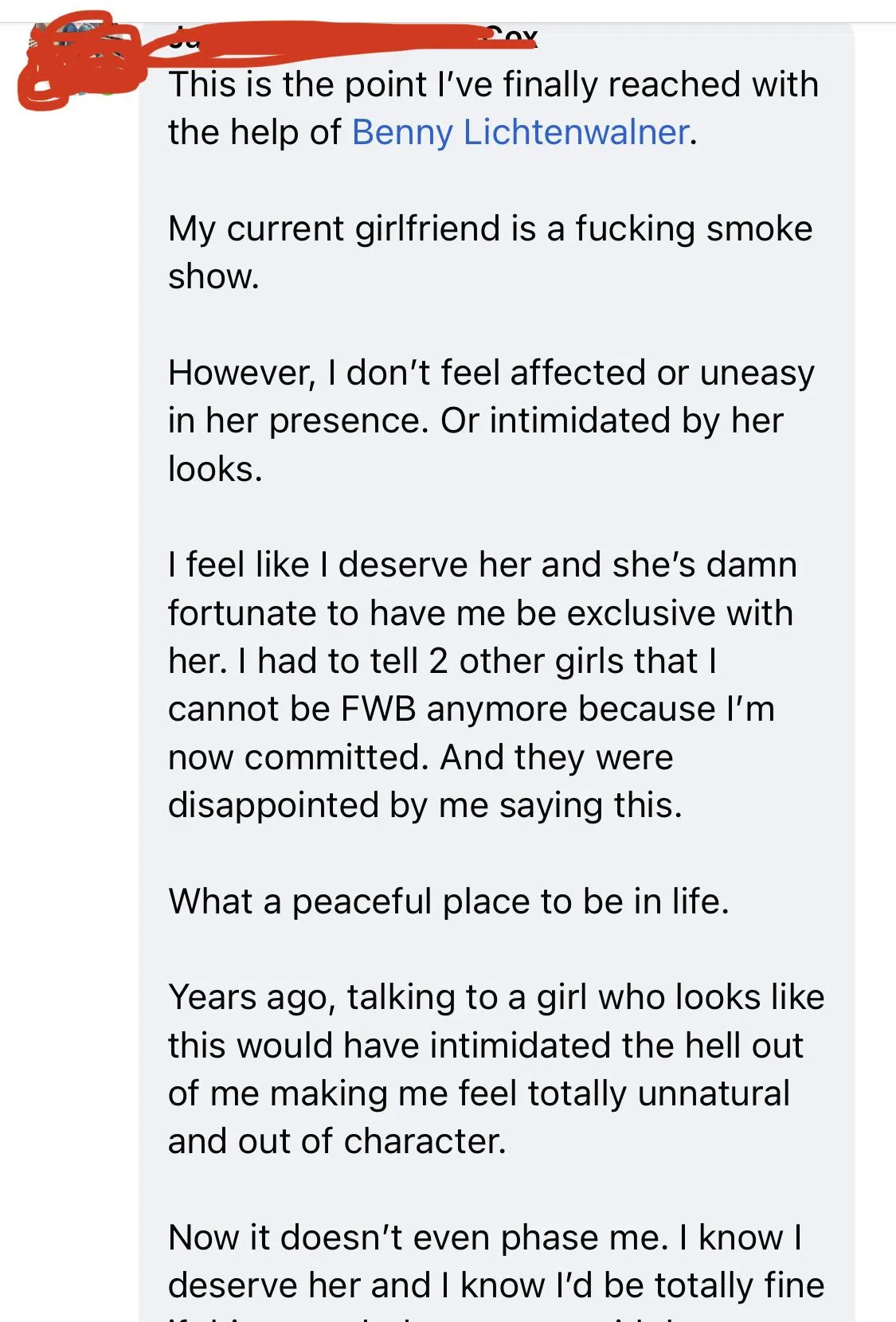Click 'and out of character.' line

click(x=337, y=1141)
